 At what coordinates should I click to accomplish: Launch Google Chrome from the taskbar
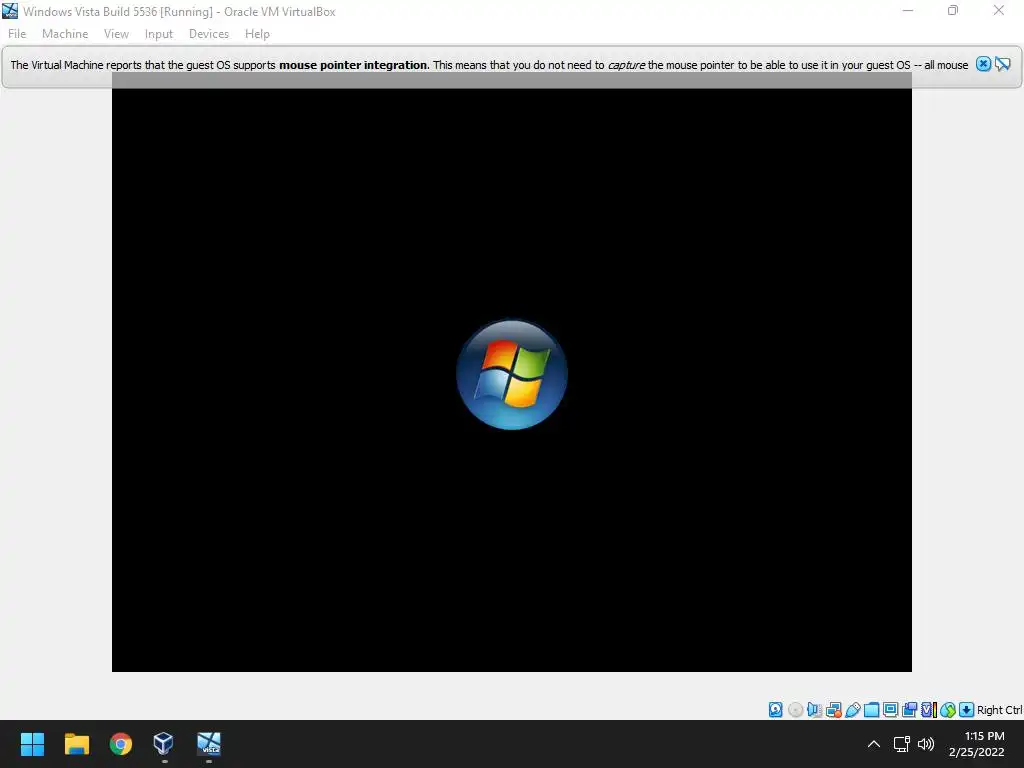121,744
